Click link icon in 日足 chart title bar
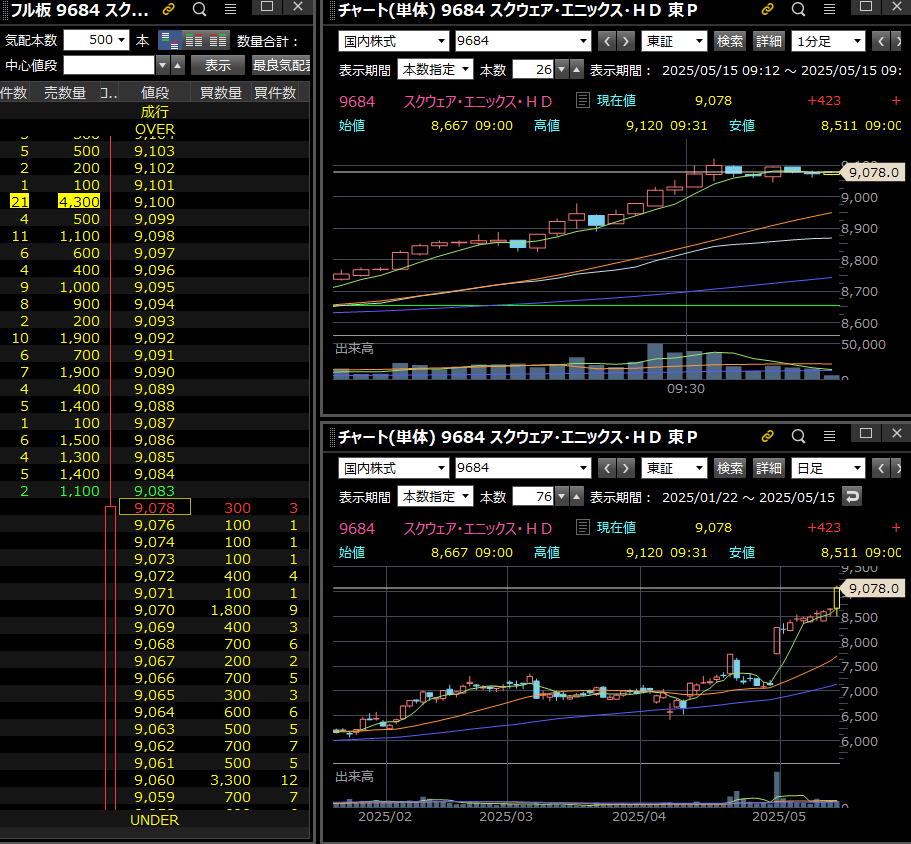This screenshot has width=911, height=844. 767,436
